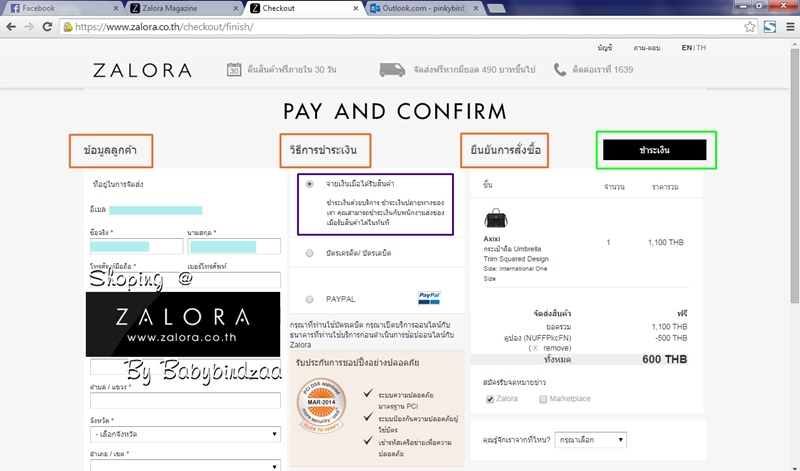Minimize the browser window

click(743, 6)
